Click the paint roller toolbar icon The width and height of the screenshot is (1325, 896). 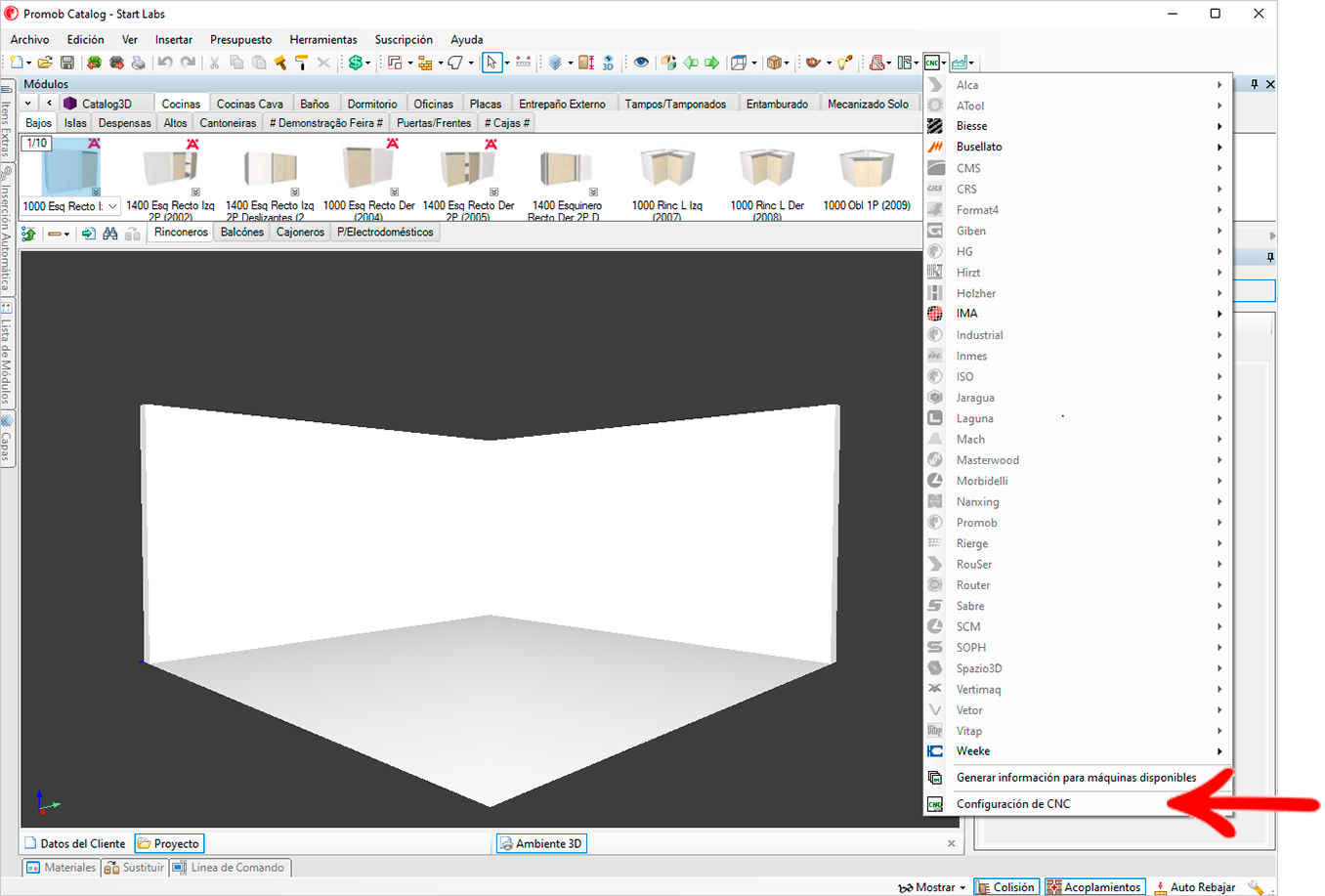tap(301, 63)
